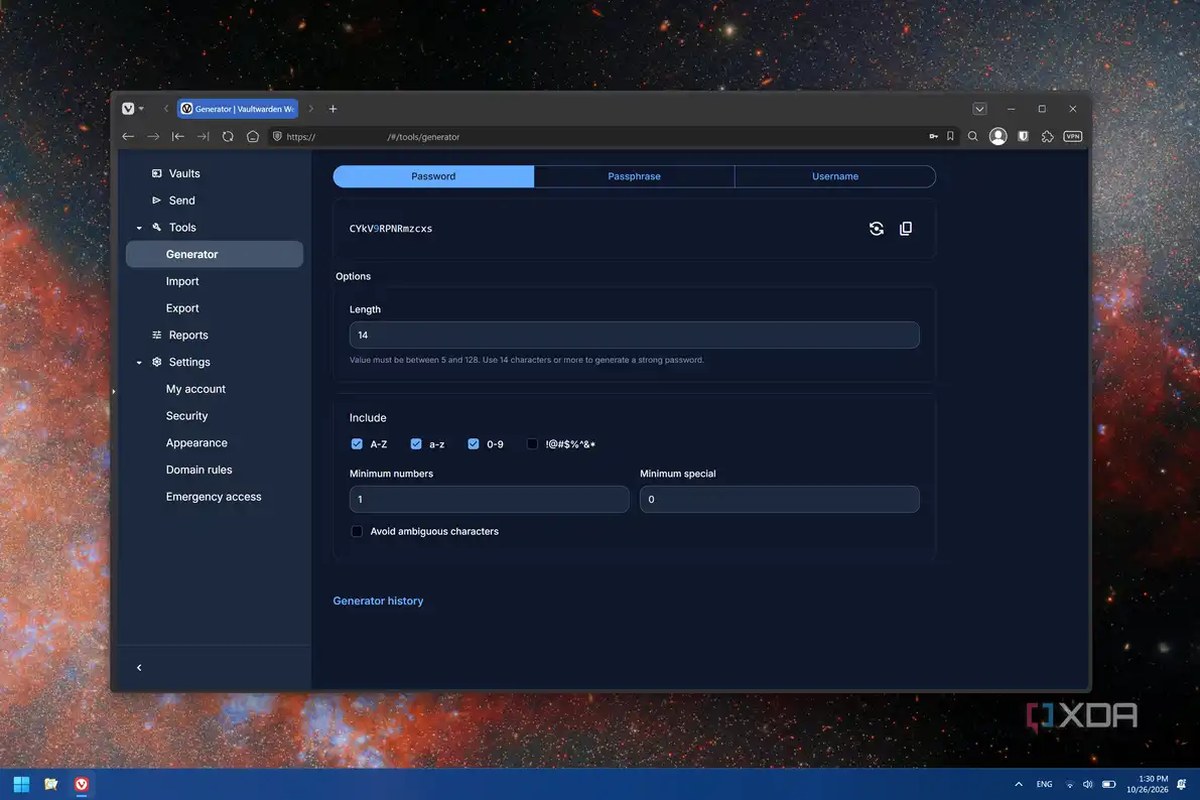Open Appearance settings
This screenshot has width=1200, height=800.
[197, 443]
